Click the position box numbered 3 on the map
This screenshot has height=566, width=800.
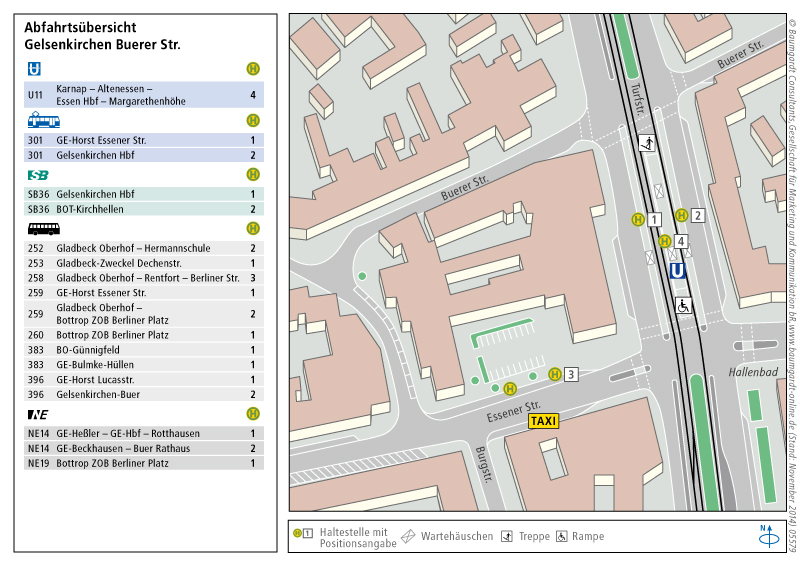tap(571, 375)
